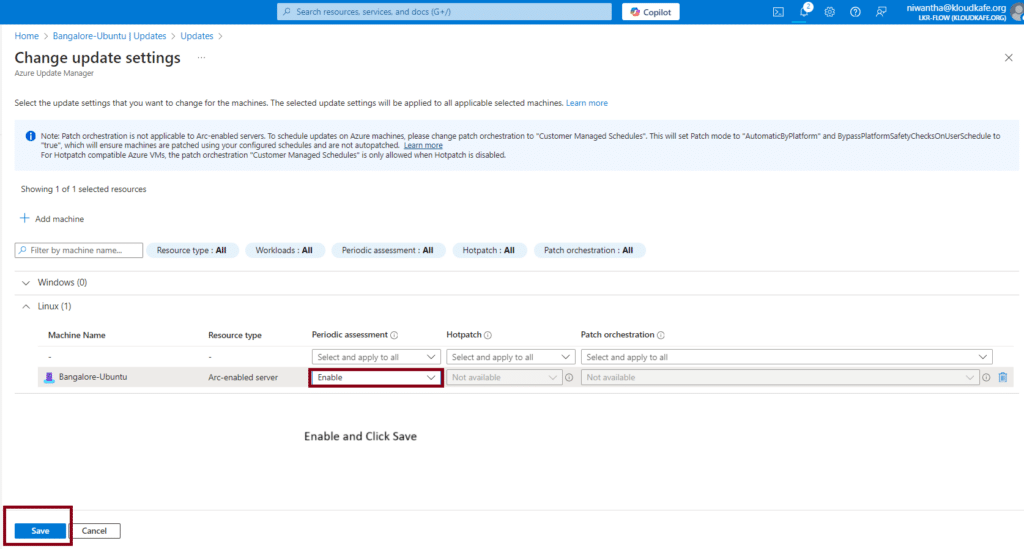Open portal settings gear
The height and width of the screenshot is (549, 1024).
[x=829, y=12]
